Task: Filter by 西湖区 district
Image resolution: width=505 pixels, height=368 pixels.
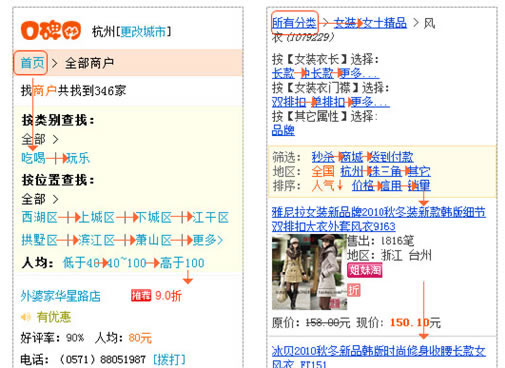Action: point(40,217)
